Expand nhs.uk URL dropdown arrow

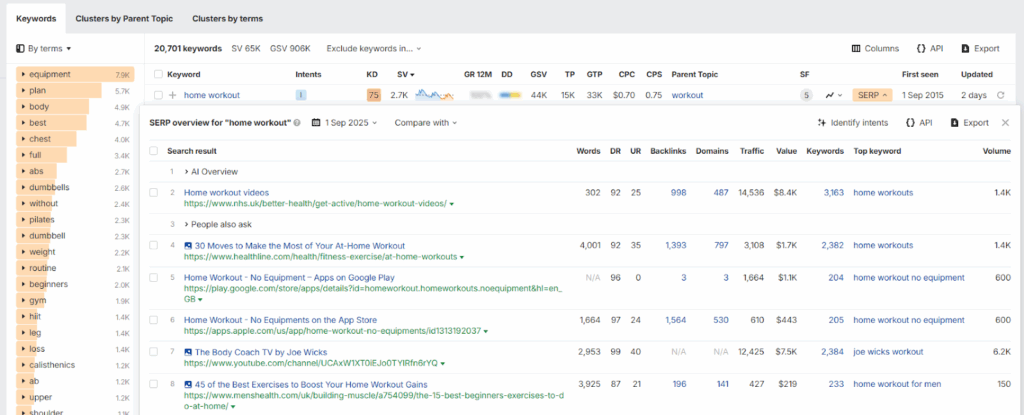coord(452,204)
